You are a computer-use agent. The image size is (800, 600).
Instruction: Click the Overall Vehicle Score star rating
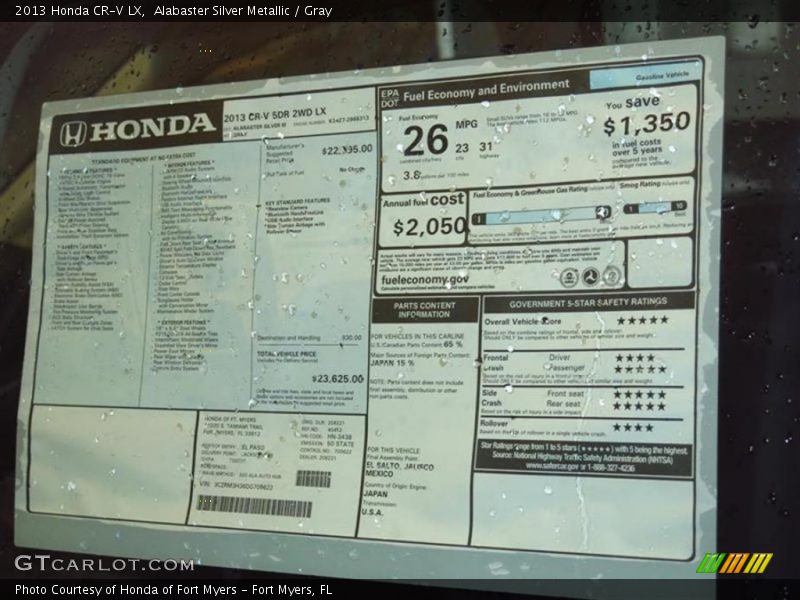point(642,320)
